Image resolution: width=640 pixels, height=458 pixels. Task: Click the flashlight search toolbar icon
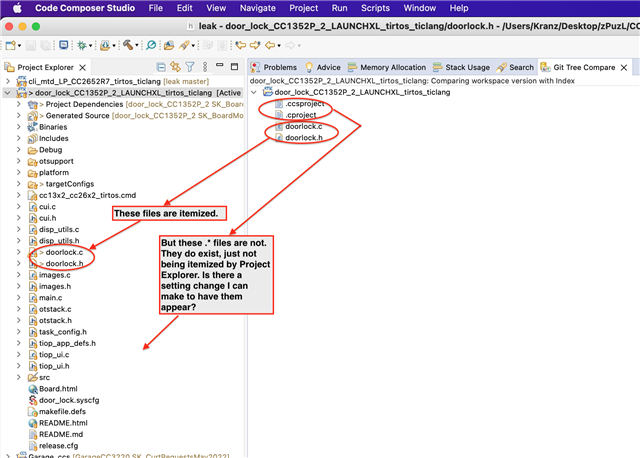tap(184, 45)
